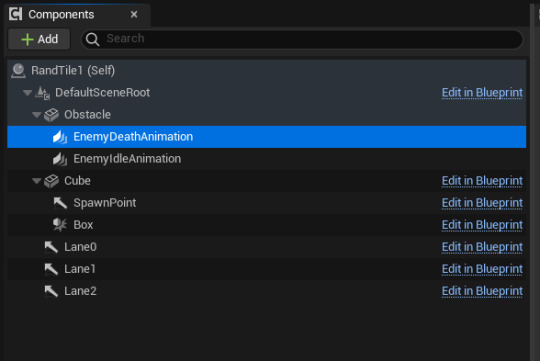Click into the component Search field
This screenshot has height=361, width=540.
302,39
